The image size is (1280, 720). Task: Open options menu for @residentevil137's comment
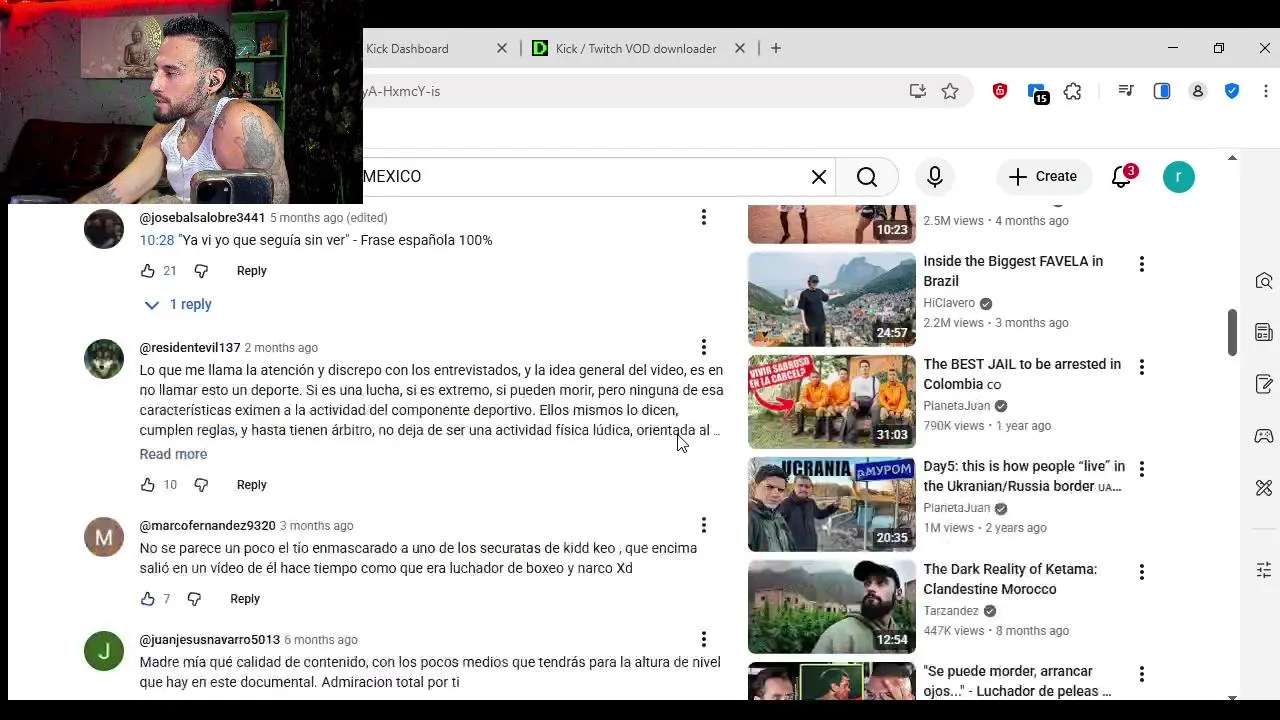click(703, 347)
